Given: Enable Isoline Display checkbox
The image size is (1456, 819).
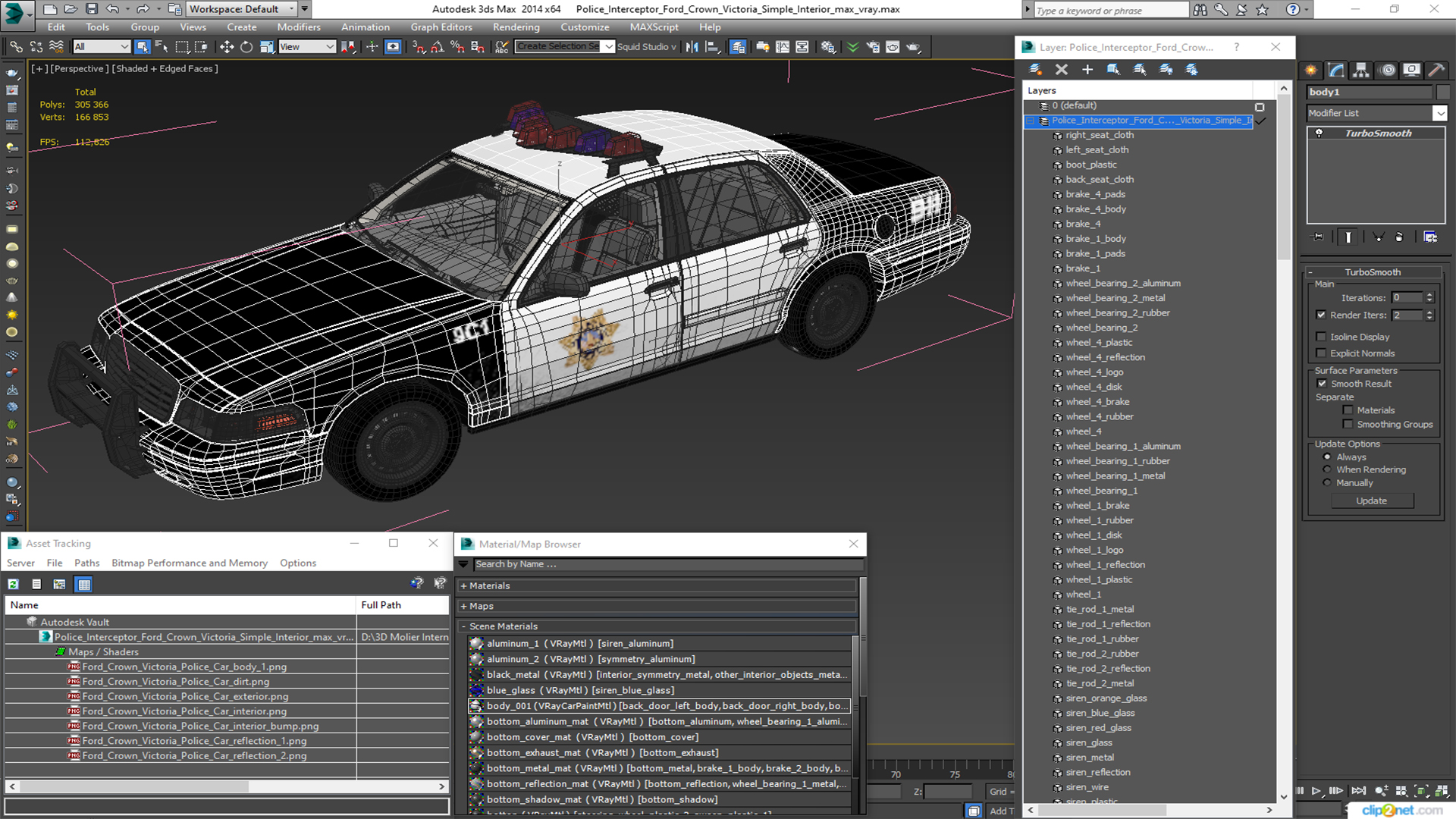Looking at the screenshot, I should click(1322, 337).
